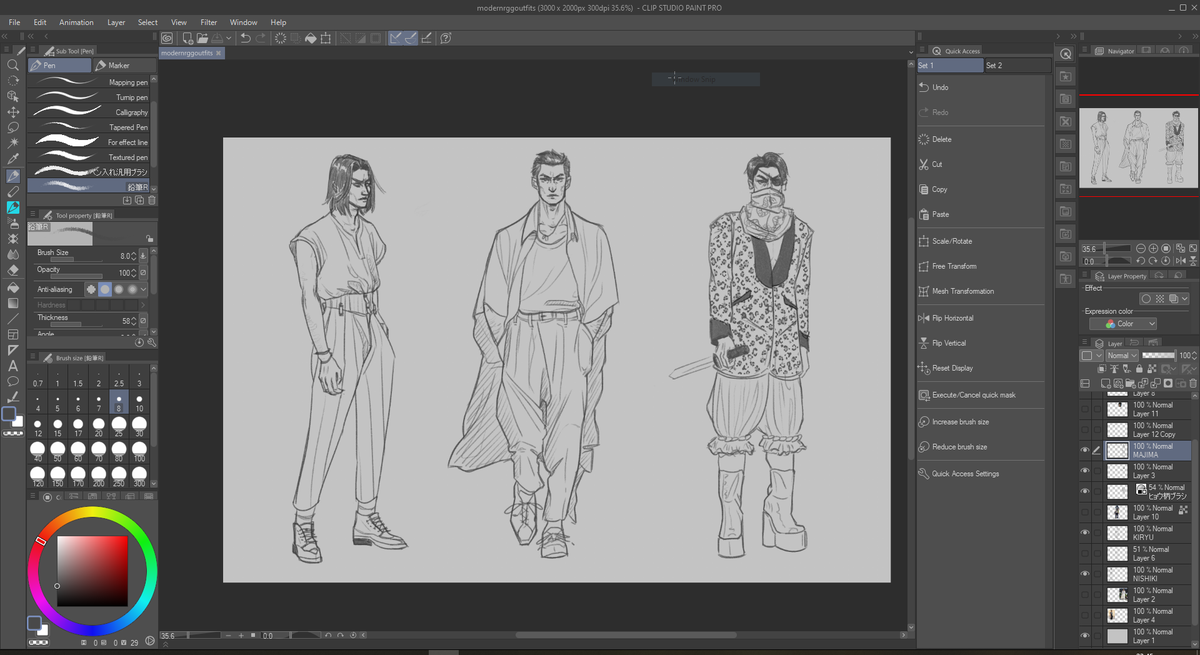Image resolution: width=1200 pixels, height=655 pixels.
Task: Open the Window menu
Action: 243,22
